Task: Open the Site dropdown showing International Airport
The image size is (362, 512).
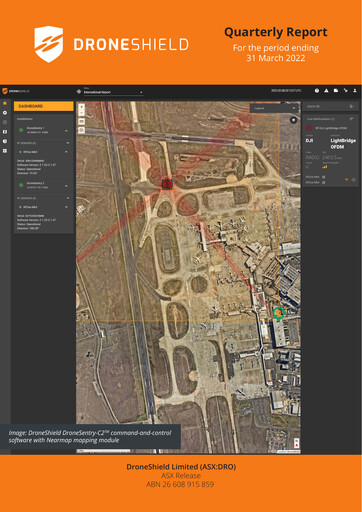Action: [x=113, y=92]
